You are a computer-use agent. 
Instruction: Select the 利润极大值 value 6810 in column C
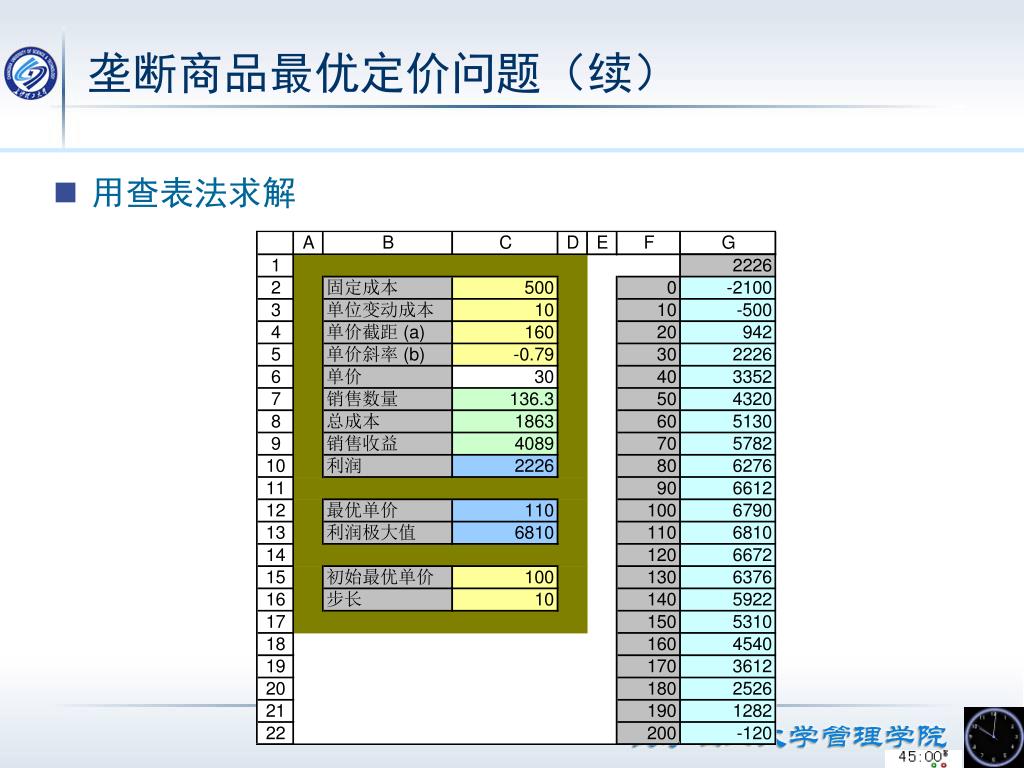(x=505, y=532)
